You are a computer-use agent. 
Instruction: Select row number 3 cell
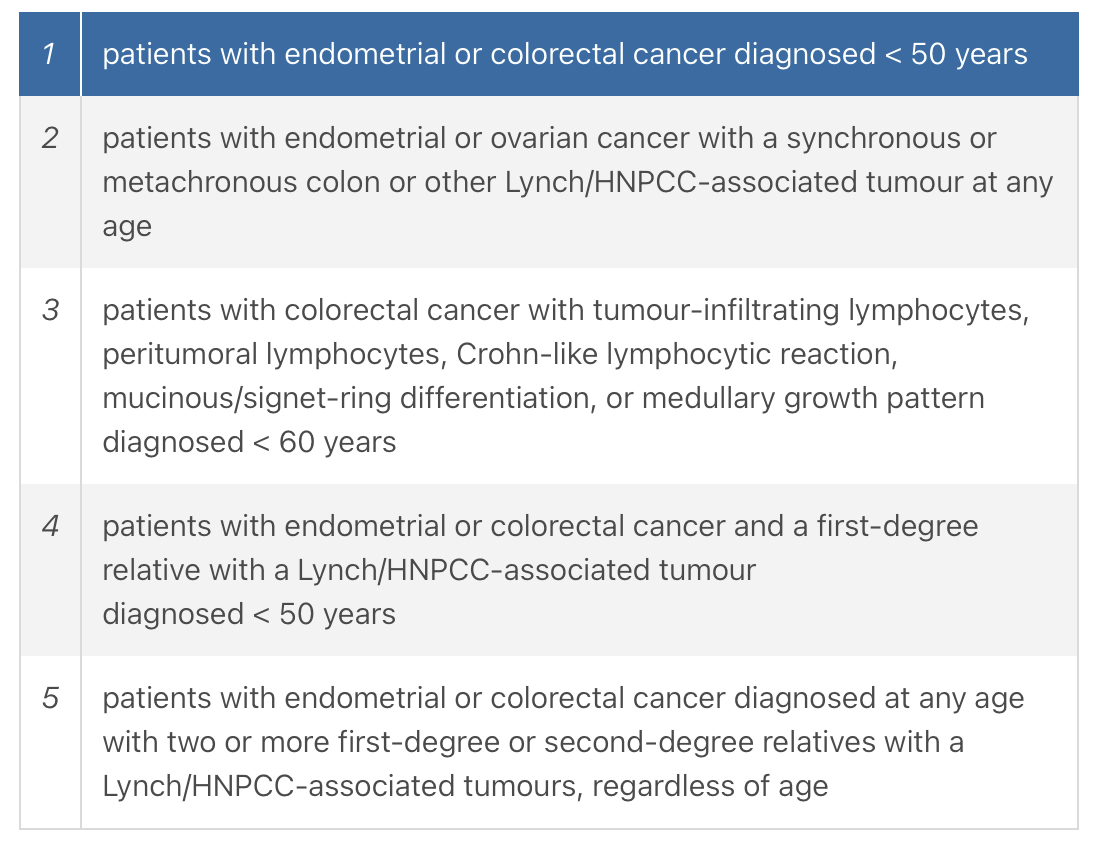tap(49, 376)
